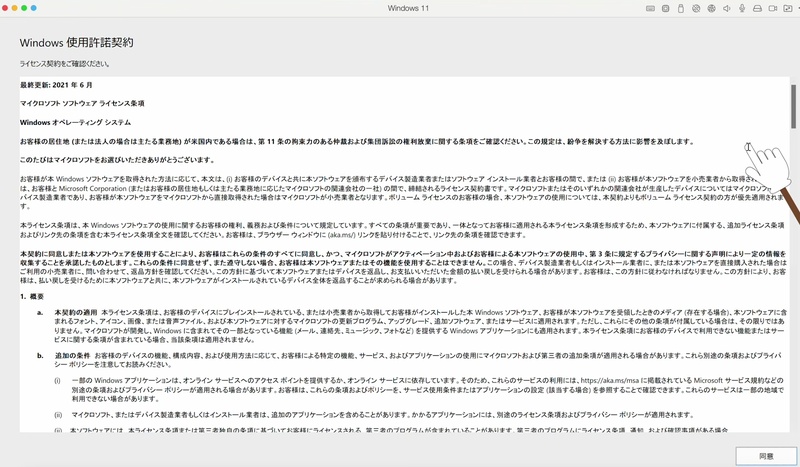Click the CPU chip status icon
800x467 pixels.
pyautogui.click(x=665, y=8)
